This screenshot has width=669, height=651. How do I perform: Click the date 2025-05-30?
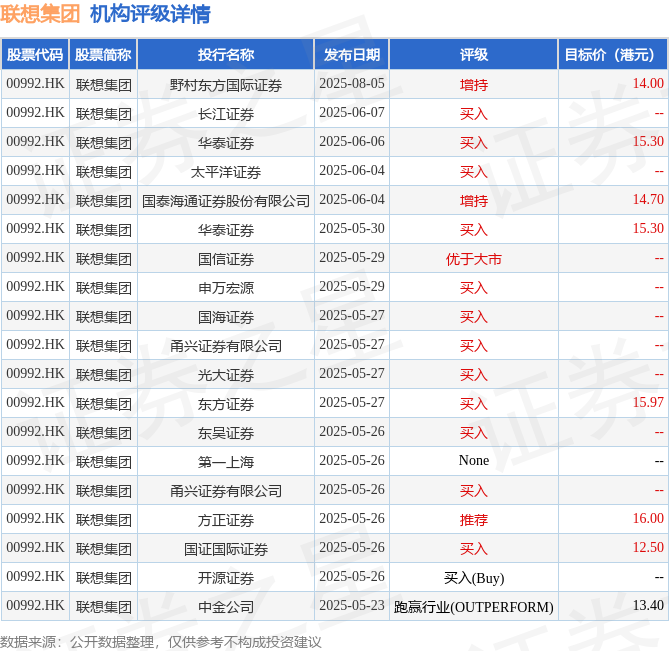tap(352, 229)
